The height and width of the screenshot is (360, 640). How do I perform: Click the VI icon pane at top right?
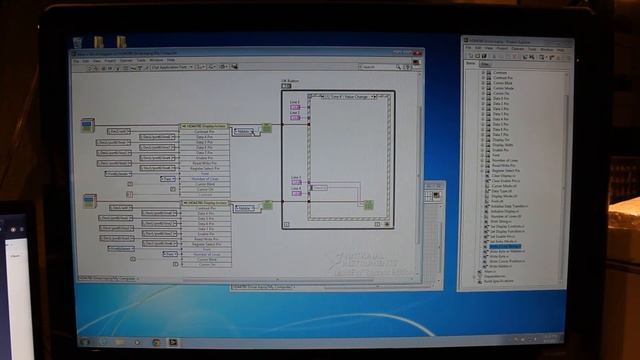(x=416, y=62)
